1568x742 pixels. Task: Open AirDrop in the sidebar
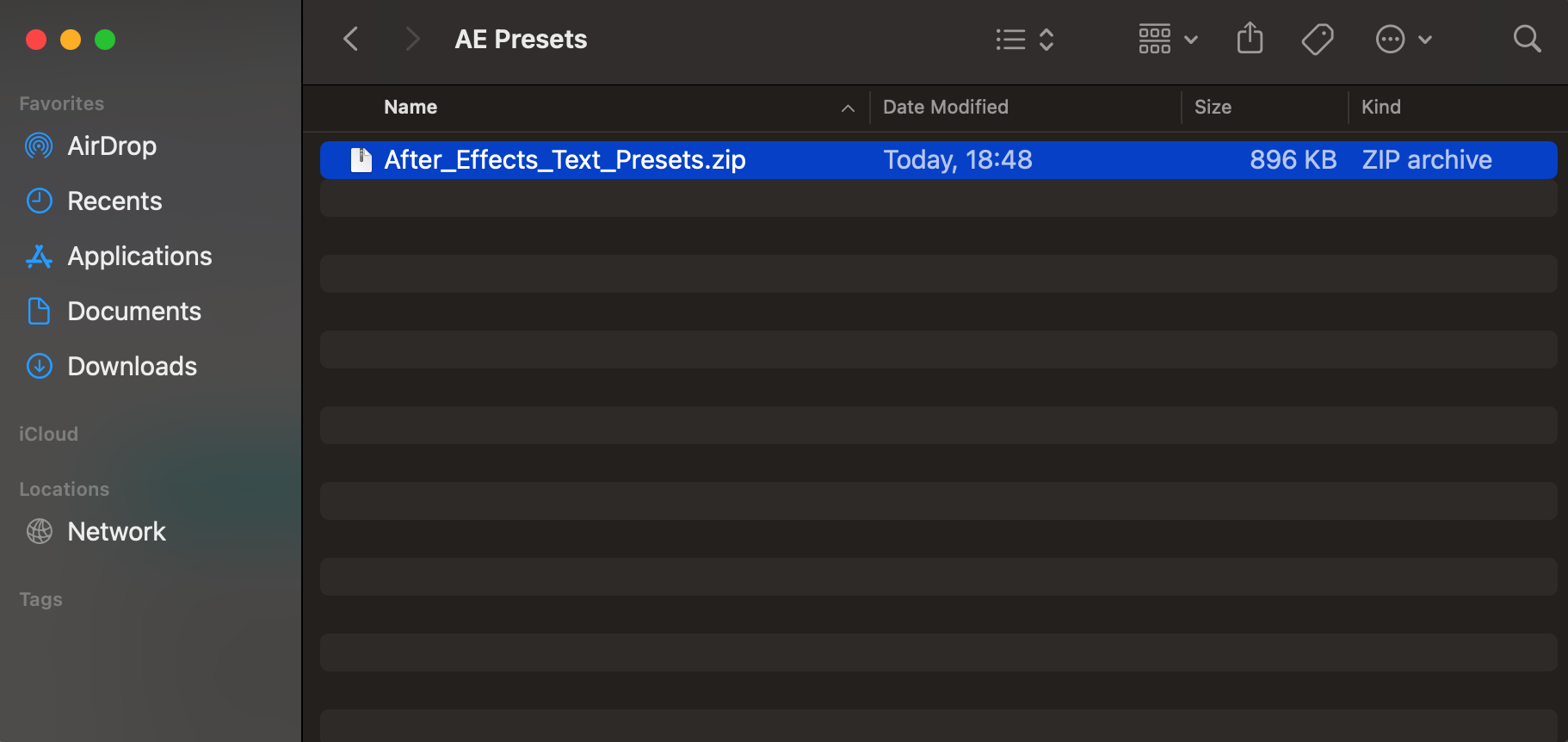pos(112,146)
